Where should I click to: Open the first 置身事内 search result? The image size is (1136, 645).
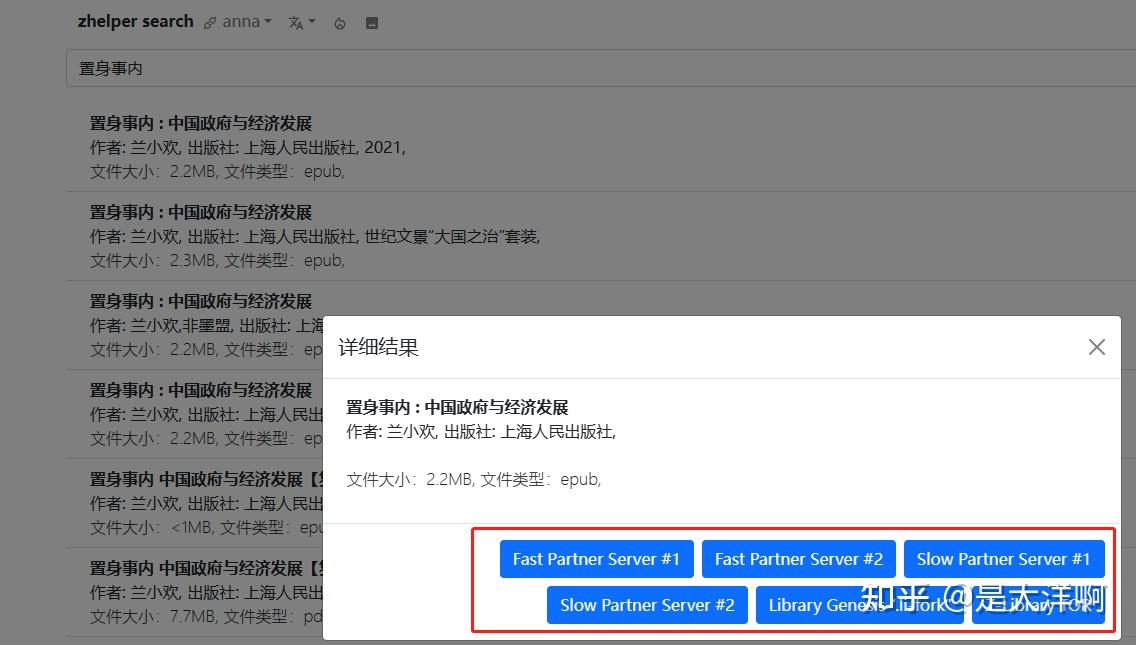pos(199,122)
